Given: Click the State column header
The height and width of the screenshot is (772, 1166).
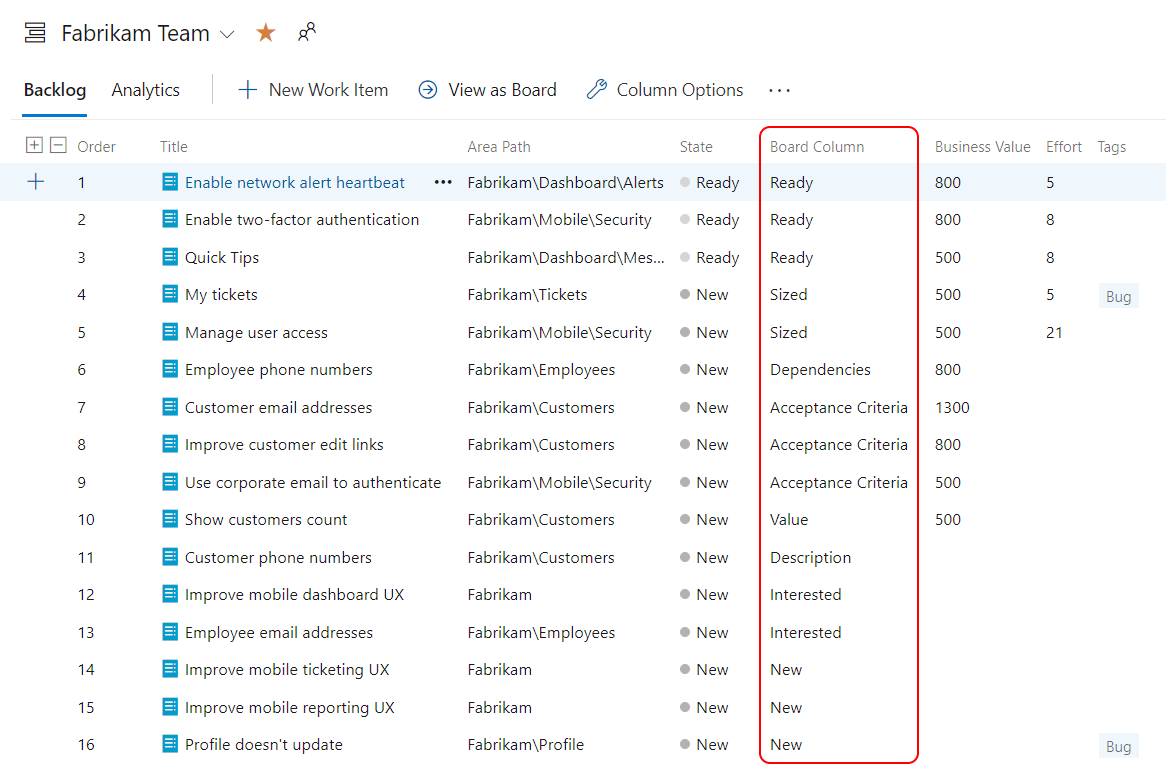Looking at the screenshot, I should [x=696, y=147].
